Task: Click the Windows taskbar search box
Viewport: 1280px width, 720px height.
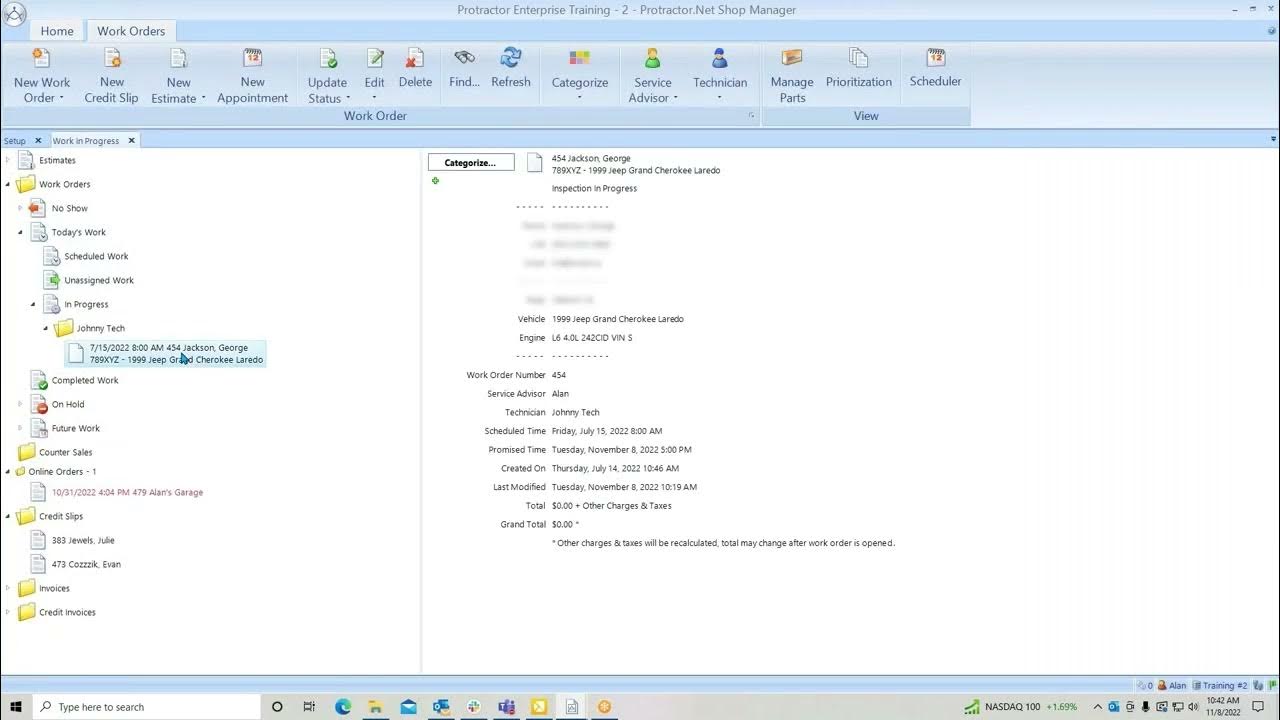Action: tap(145, 707)
